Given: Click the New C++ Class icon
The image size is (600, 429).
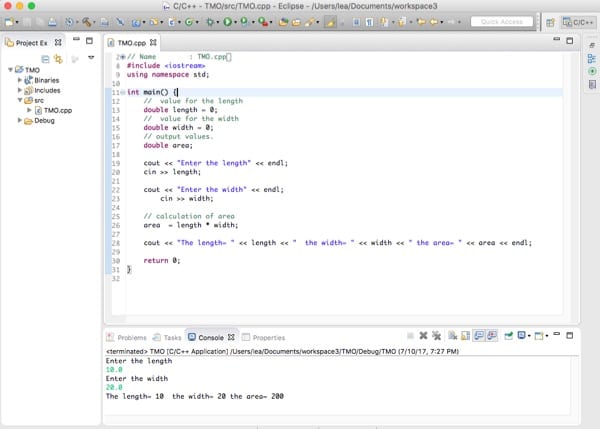Looking at the screenshot, I should [x=189, y=22].
